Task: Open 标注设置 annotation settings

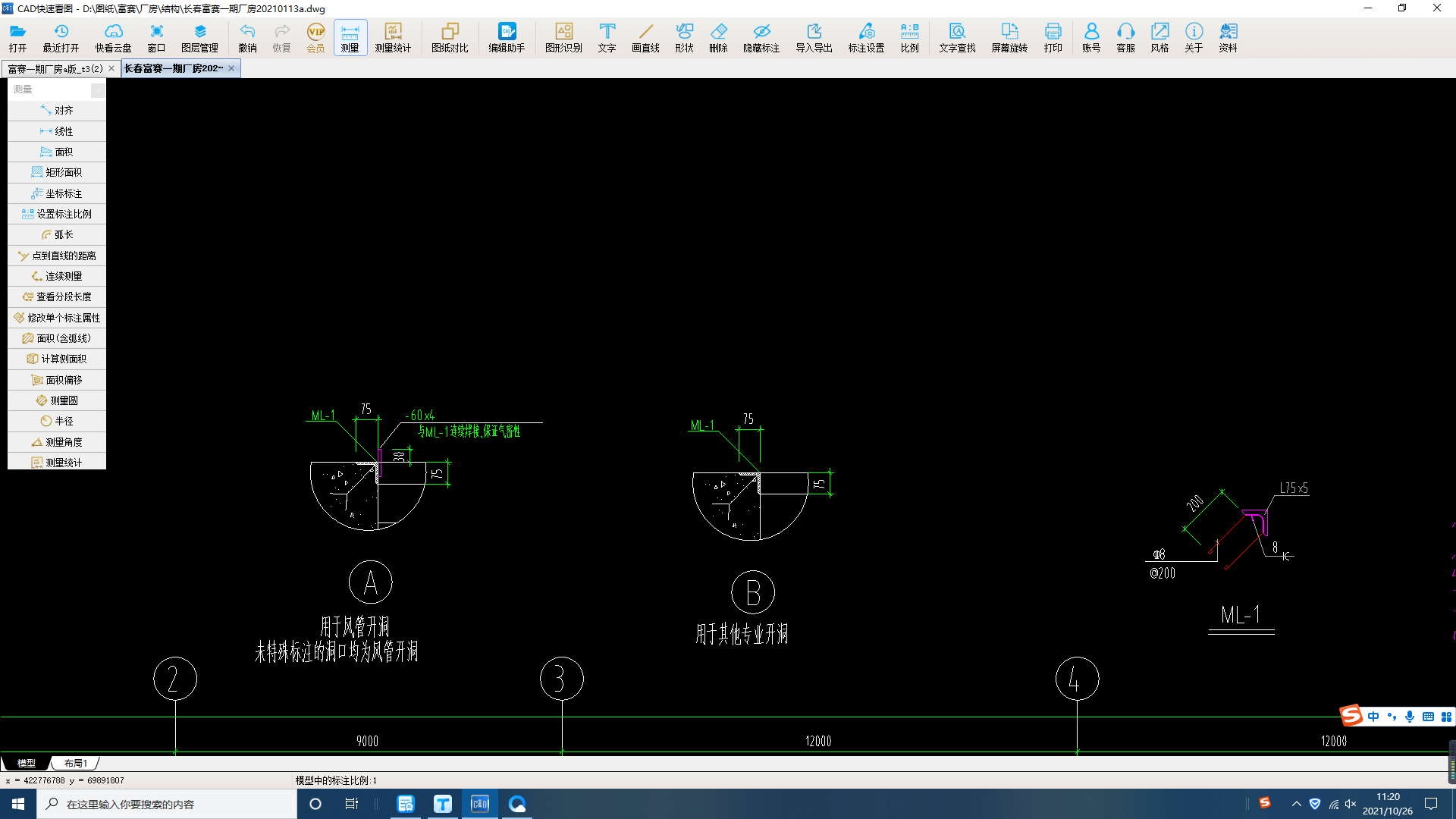Action: 866,38
